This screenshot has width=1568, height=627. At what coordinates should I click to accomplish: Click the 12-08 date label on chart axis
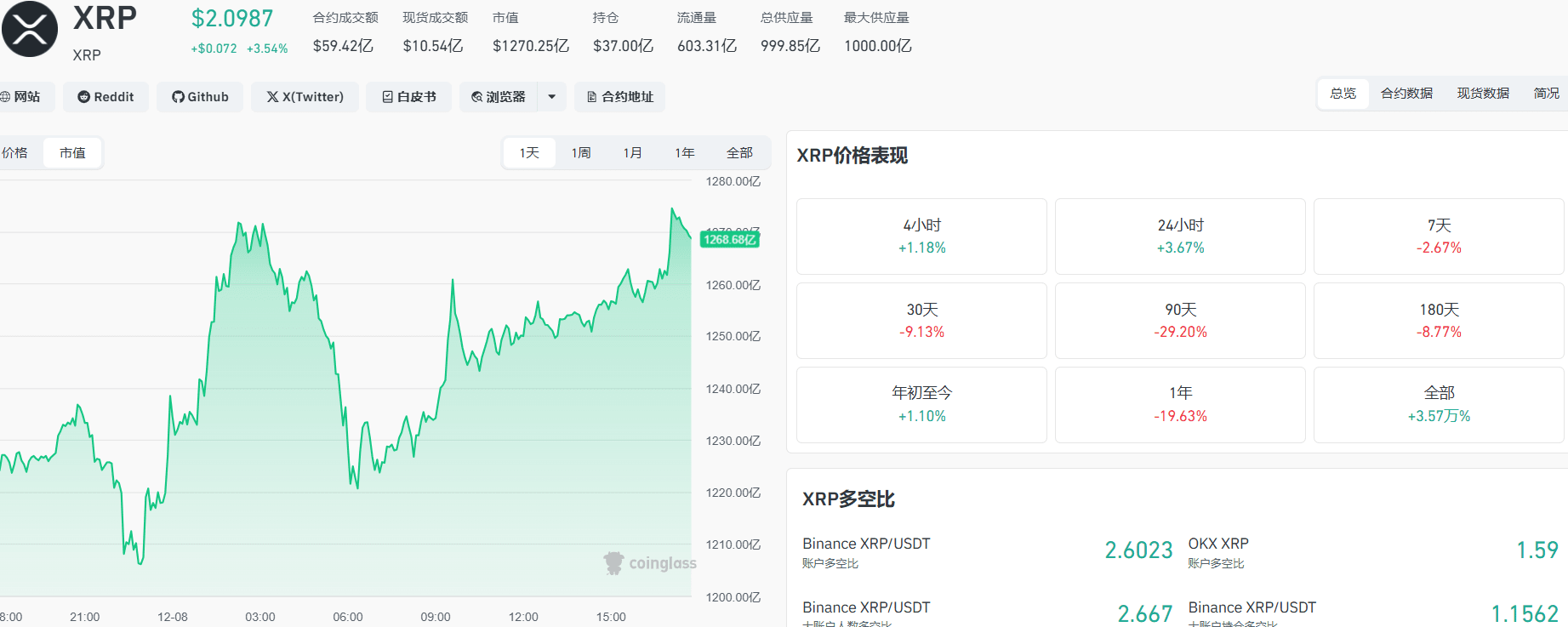click(173, 617)
